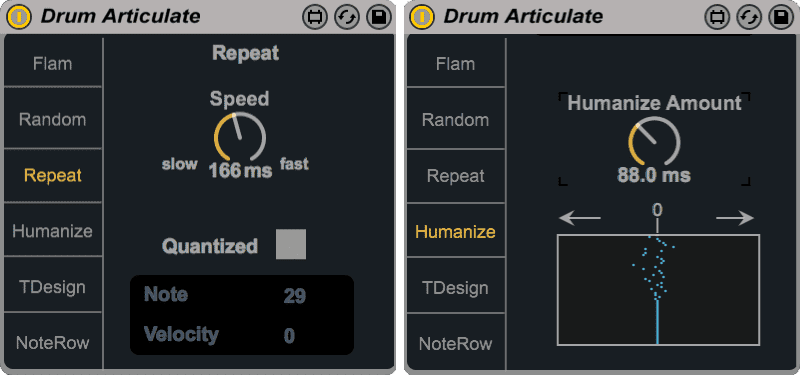The height and width of the screenshot is (375, 800).
Task: Click the right arrow above humanize display
Action: (735, 218)
